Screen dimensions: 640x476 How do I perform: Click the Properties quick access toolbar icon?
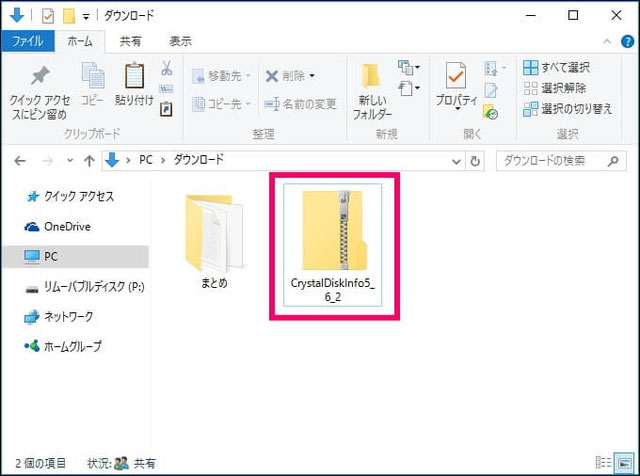coord(48,16)
